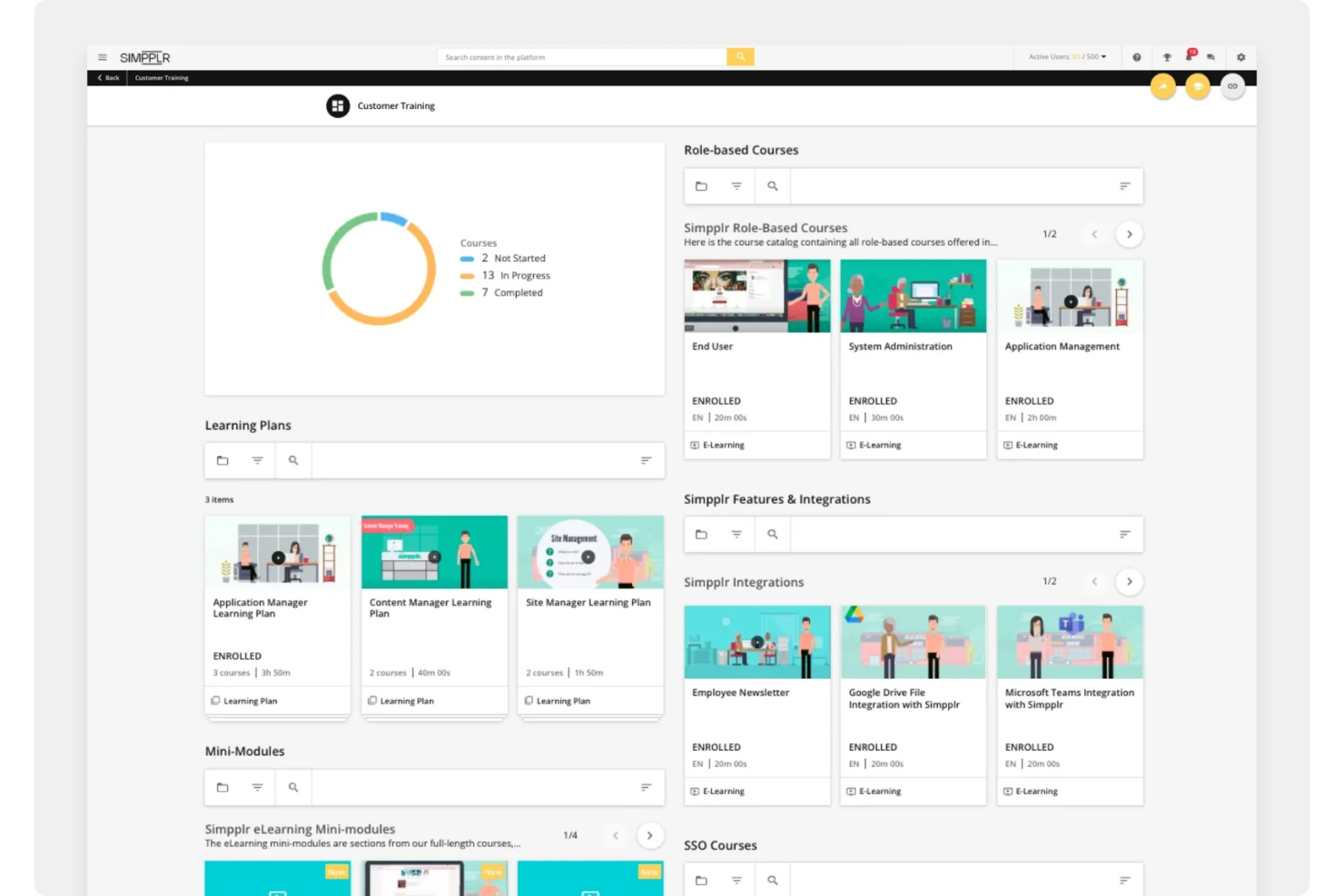Click the help question mark icon
The image size is (1344, 896).
pyautogui.click(x=1136, y=56)
